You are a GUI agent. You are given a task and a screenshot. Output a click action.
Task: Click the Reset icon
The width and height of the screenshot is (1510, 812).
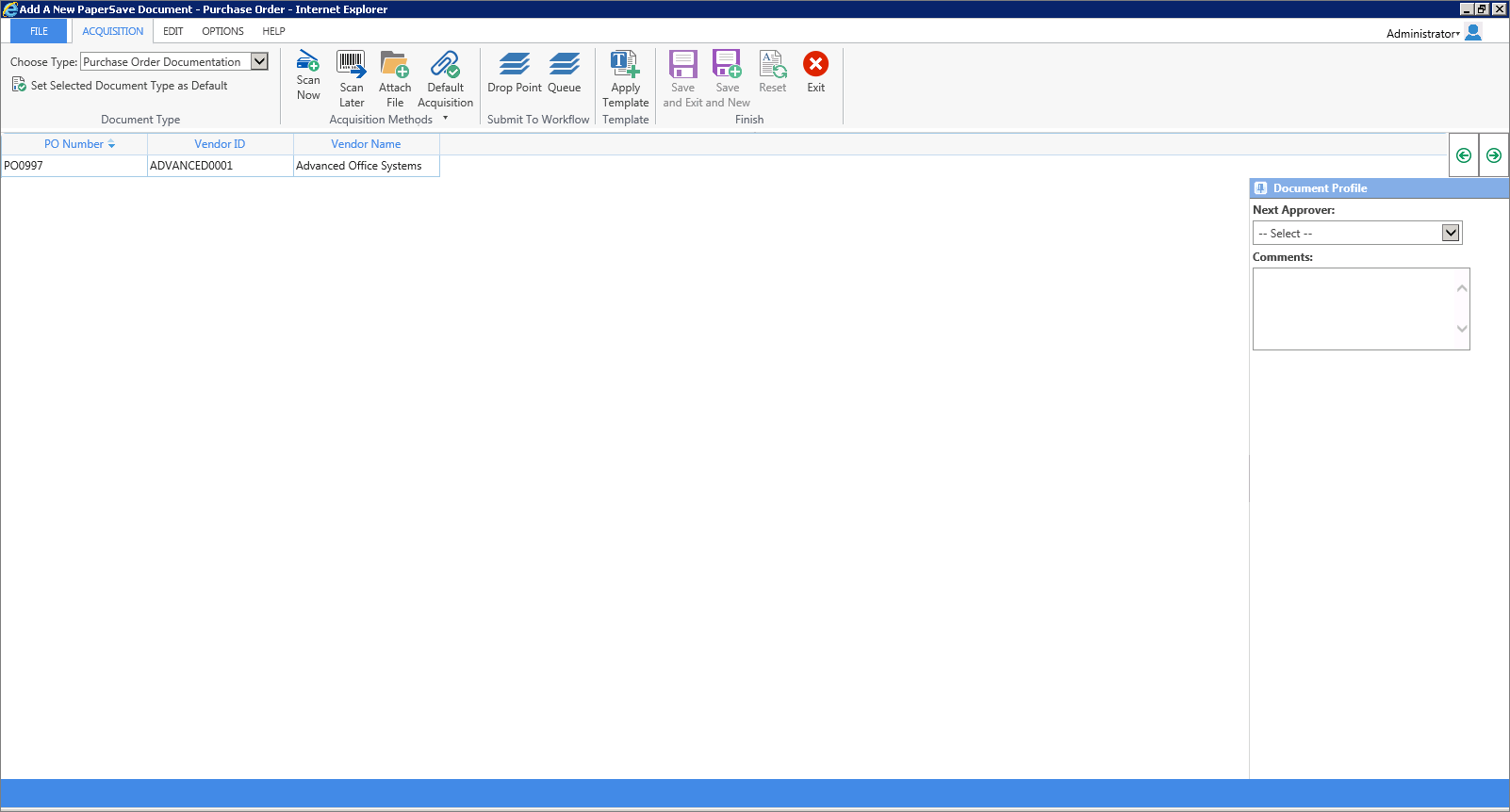pos(773,64)
